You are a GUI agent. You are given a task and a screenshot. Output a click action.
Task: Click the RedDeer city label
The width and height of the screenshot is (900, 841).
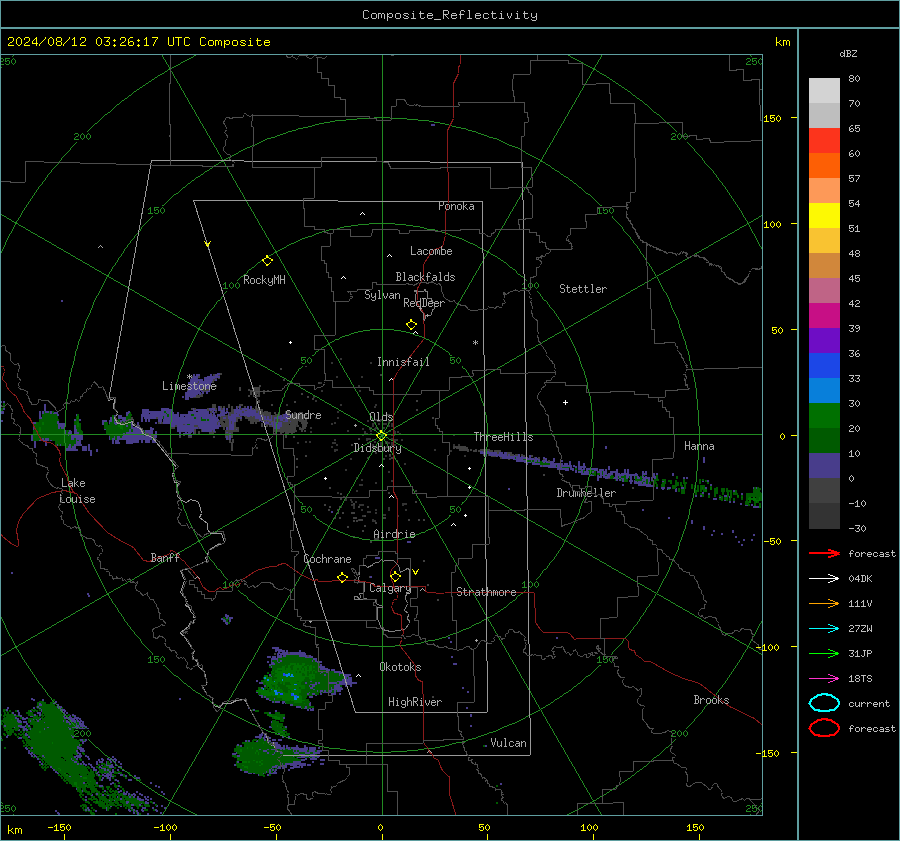[424, 303]
